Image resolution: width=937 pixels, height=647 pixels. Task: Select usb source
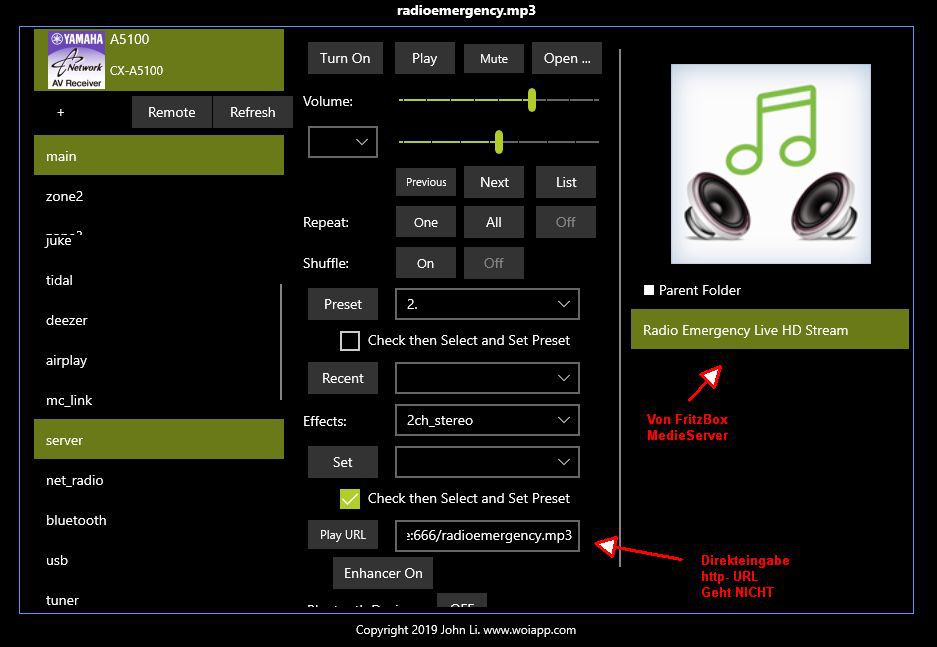(159, 560)
